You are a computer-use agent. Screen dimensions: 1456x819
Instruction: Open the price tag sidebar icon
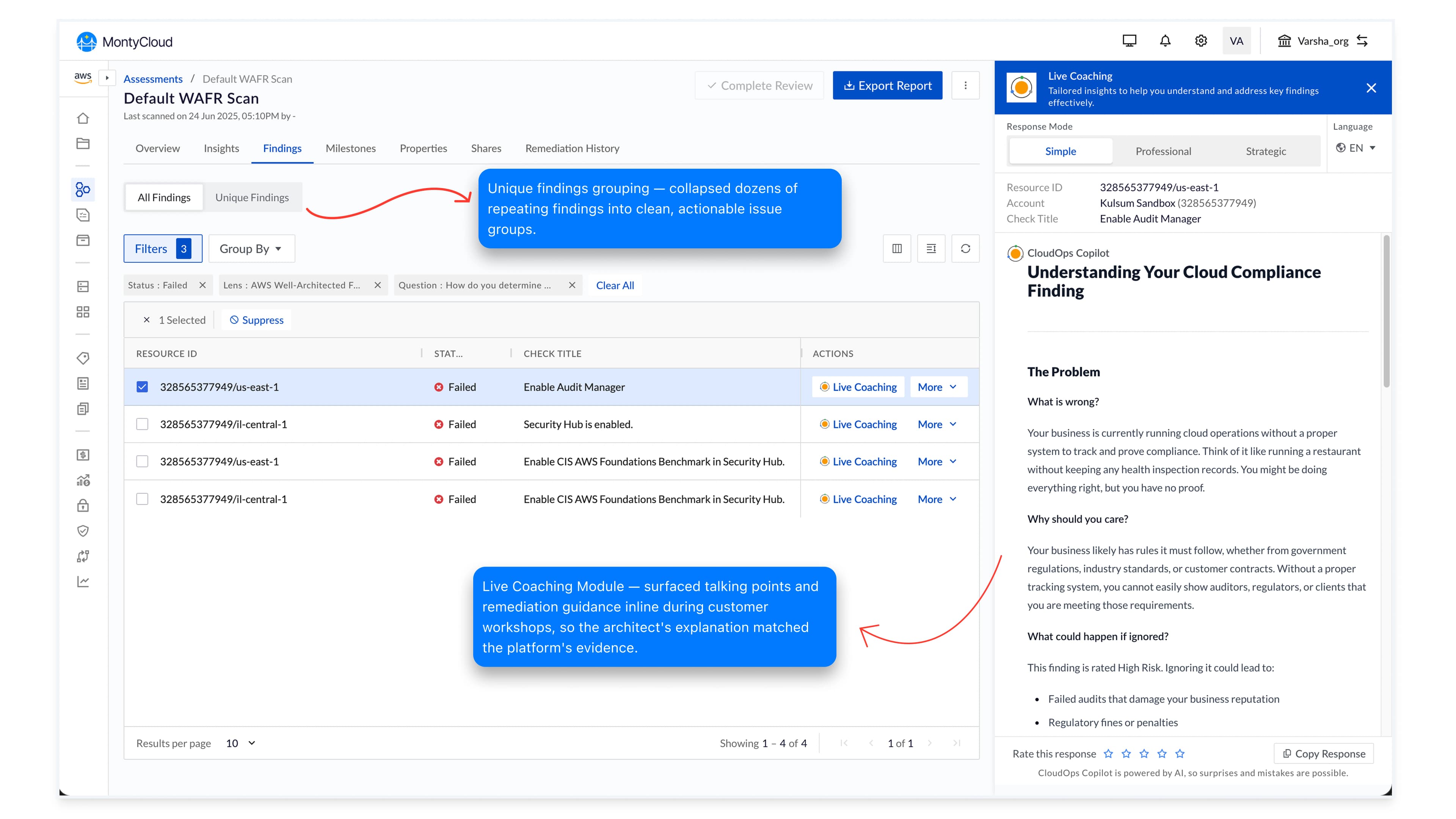(83, 358)
